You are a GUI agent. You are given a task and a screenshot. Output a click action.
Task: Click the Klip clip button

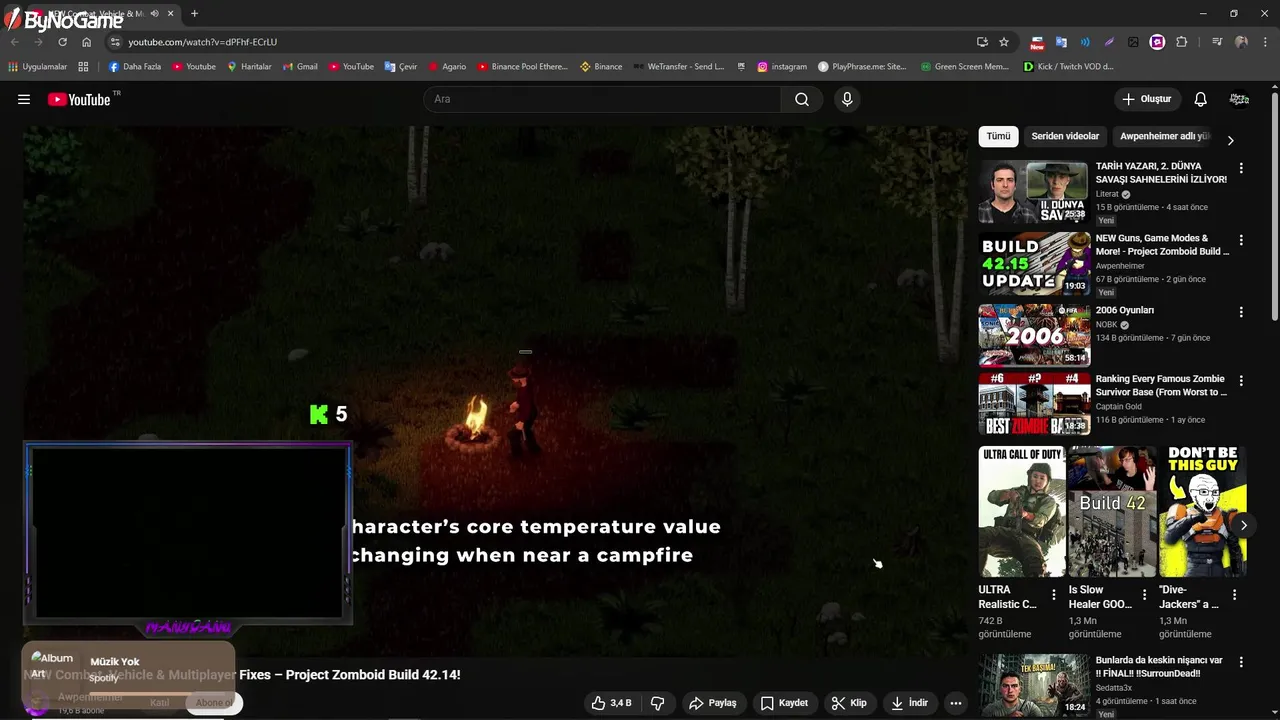coord(849,703)
